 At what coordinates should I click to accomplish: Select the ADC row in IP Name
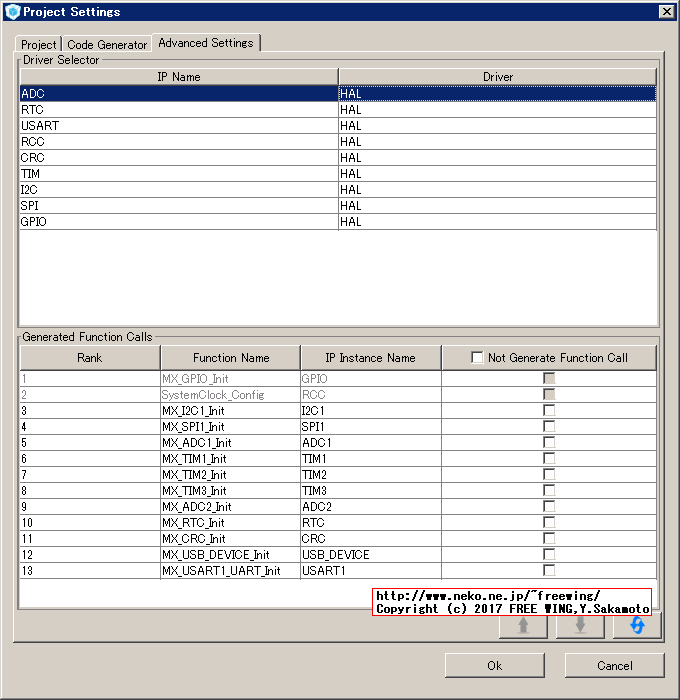point(179,94)
